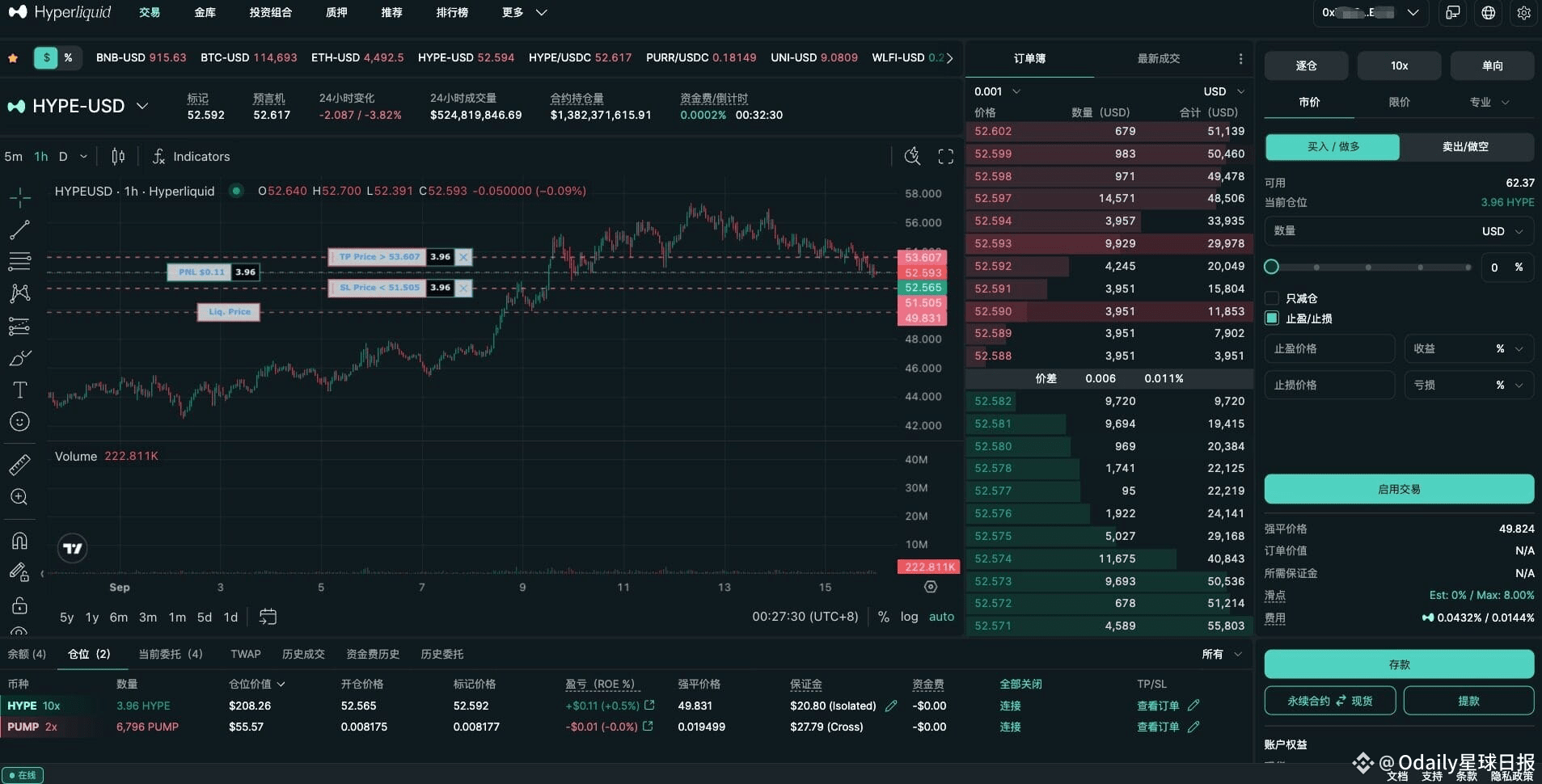Image resolution: width=1542 pixels, height=784 pixels.
Task: Select the ruler measure tool
Action: (19, 466)
